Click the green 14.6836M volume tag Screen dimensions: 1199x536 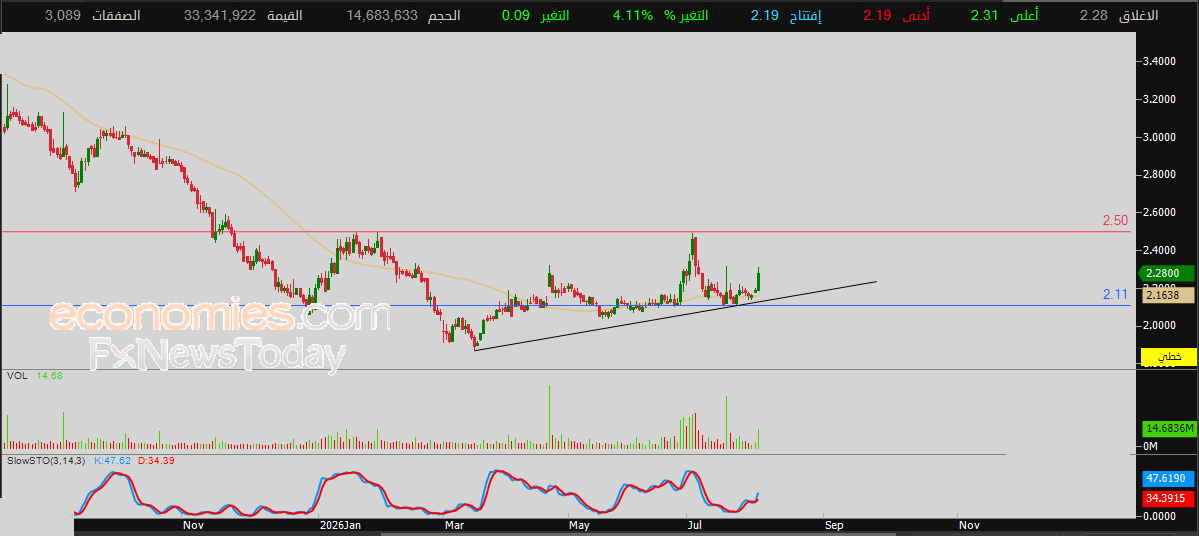(1168, 428)
